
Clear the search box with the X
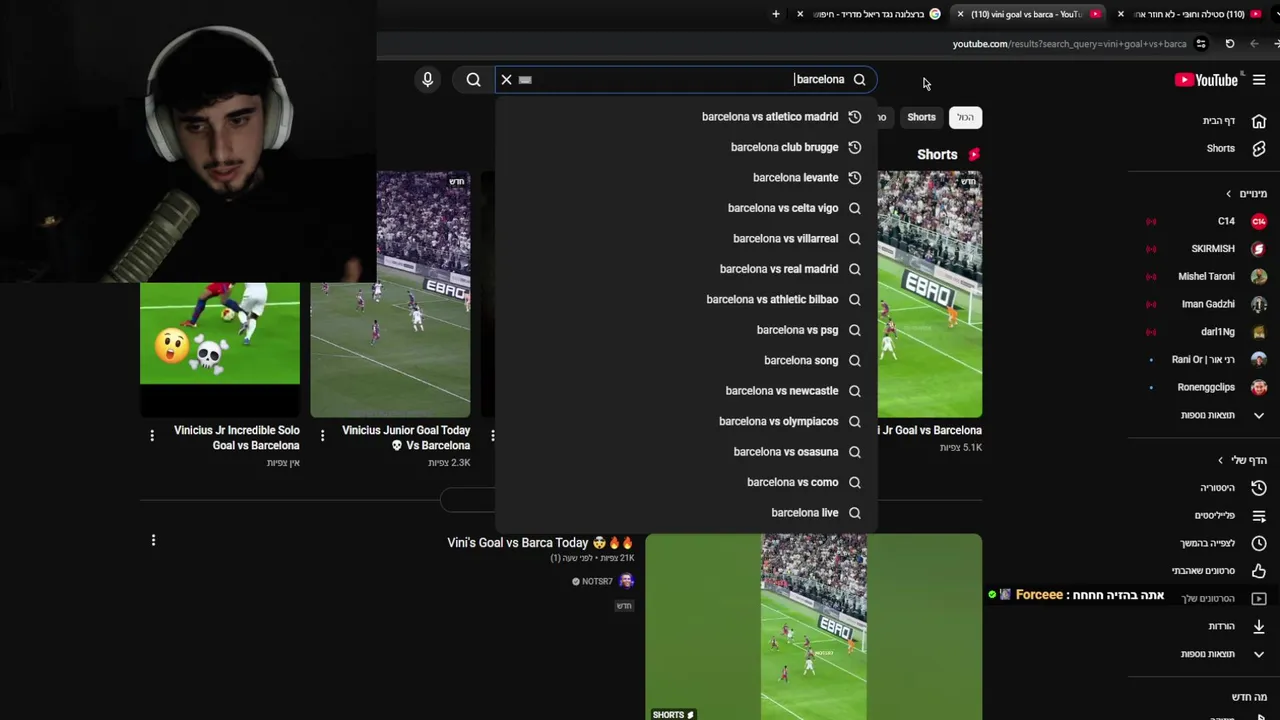pyautogui.click(x=506, y=79)
